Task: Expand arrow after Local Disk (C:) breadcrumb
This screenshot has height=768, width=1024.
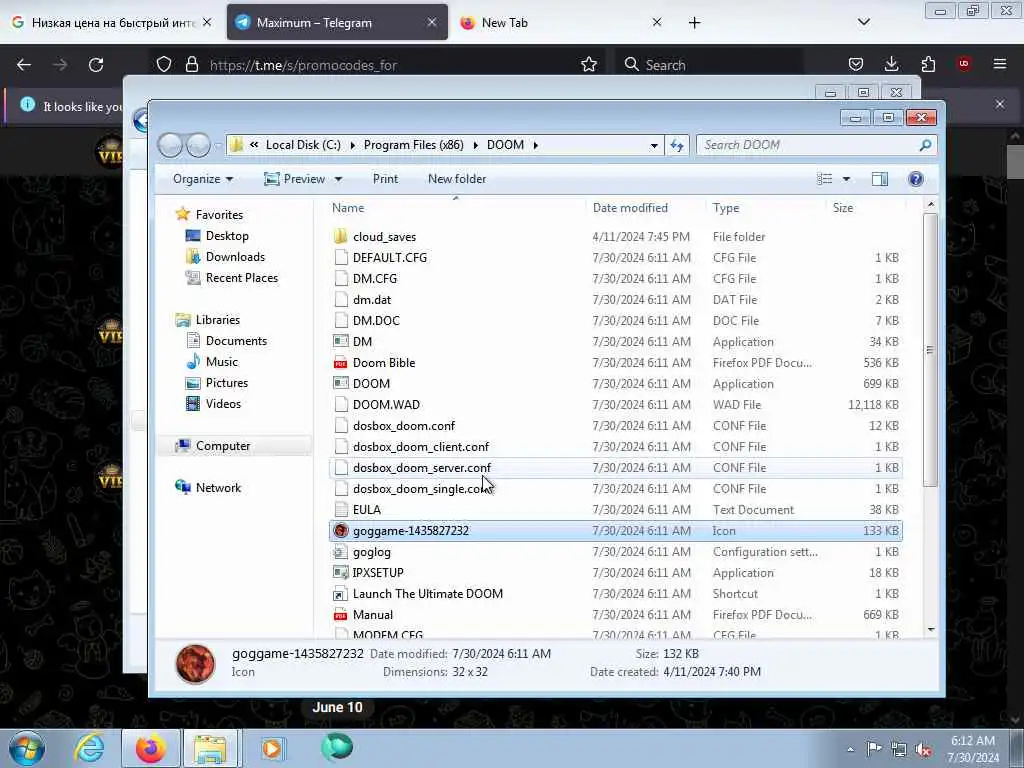Action: point(353,145)
